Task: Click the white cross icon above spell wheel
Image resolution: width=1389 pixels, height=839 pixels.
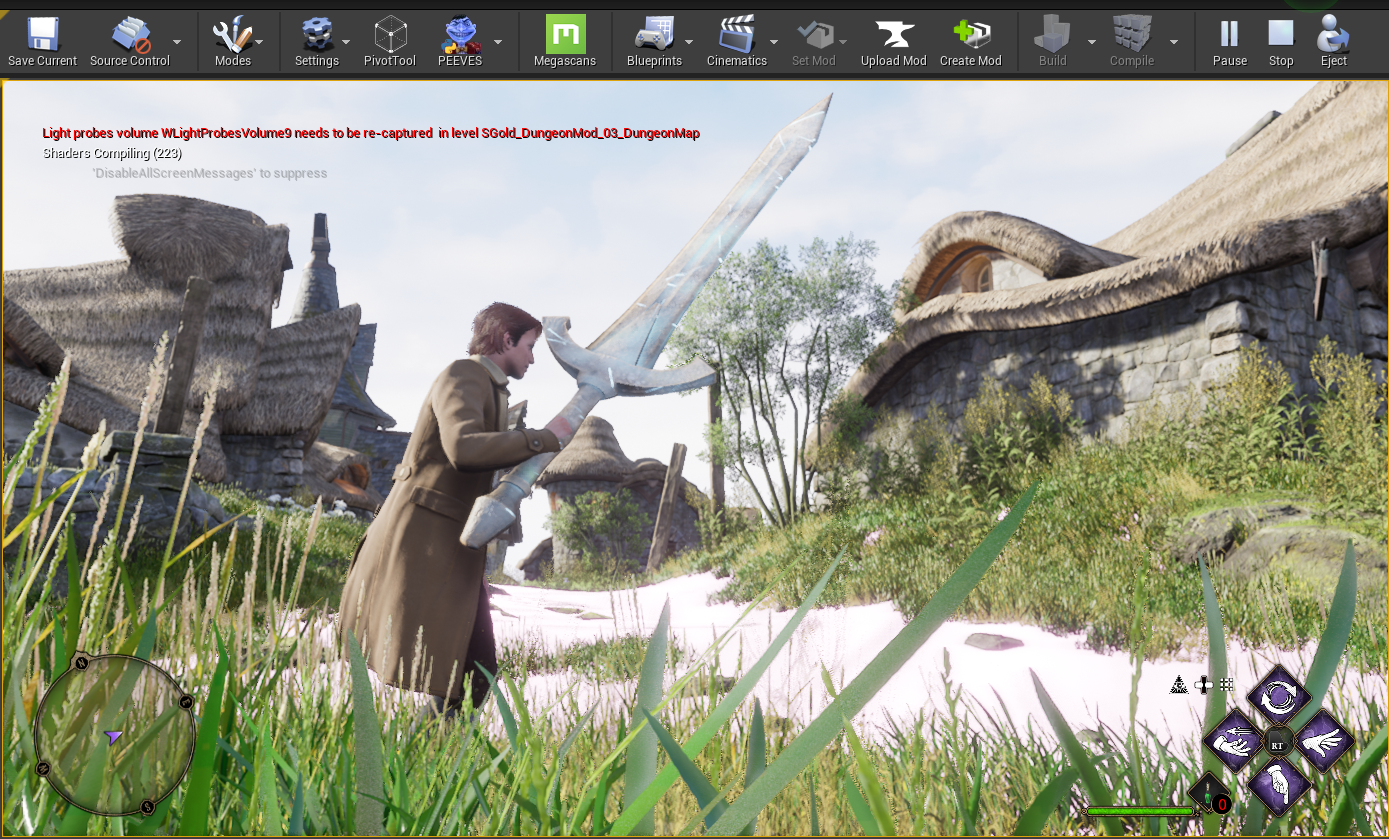Action: click(1205, 685)
